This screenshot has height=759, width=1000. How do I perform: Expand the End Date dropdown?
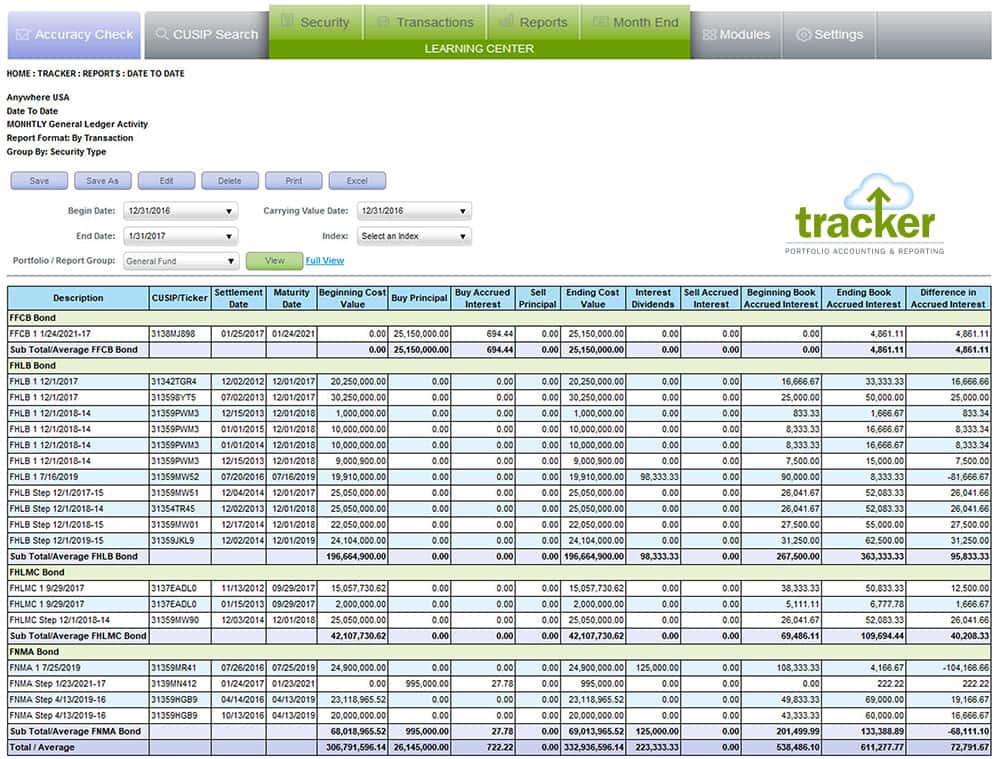[x=180, y=236]
